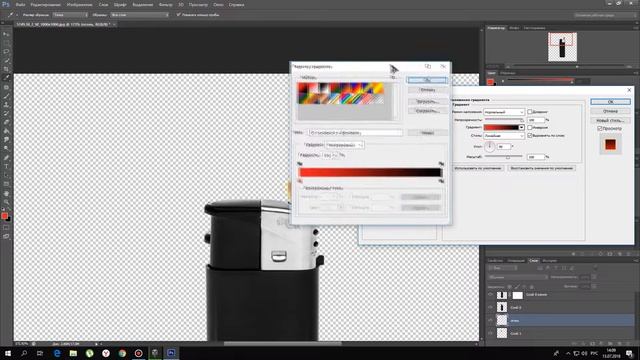Click the layer mask thumbnail of top layer
This screenshot has width=640, height=360.
[x=517, y=295]
